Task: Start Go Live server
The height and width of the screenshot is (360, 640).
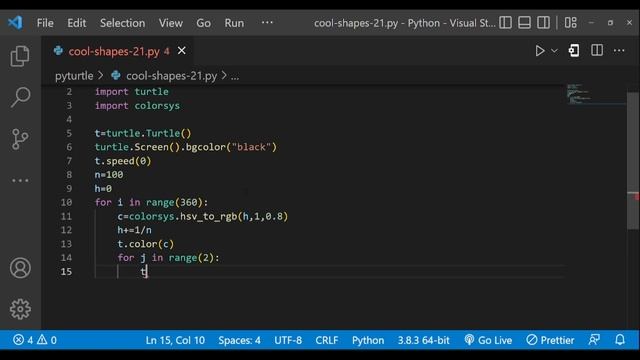Action: tap(488, 340)
